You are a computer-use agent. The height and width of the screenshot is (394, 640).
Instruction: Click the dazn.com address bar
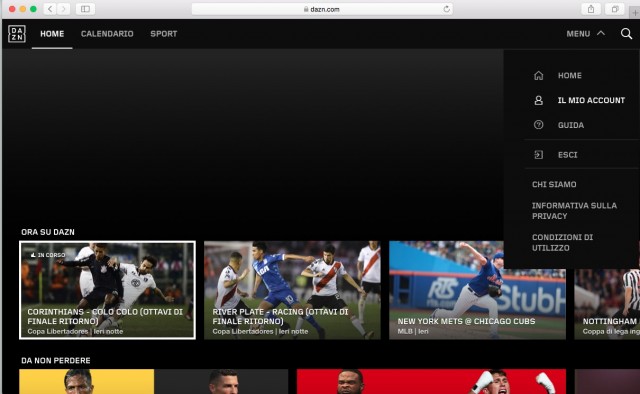[322, 9]
